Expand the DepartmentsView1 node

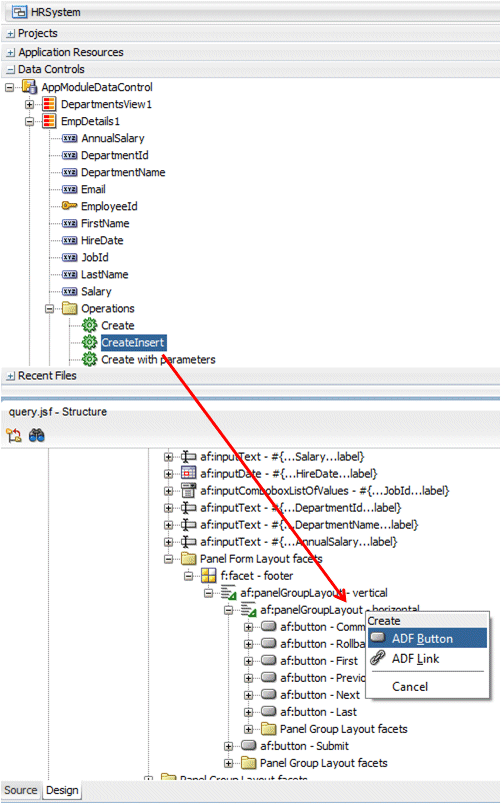(x=30, y=105)
